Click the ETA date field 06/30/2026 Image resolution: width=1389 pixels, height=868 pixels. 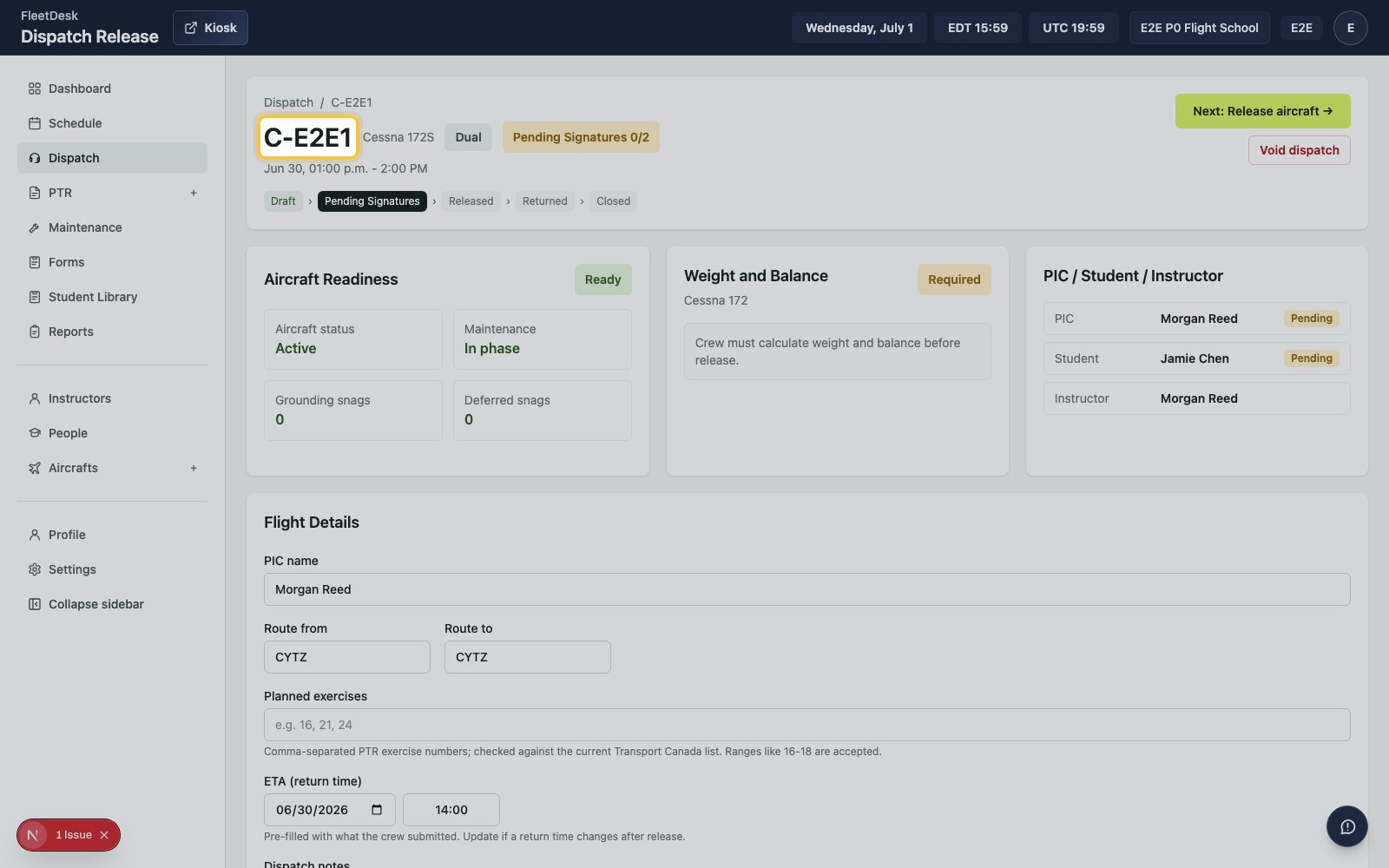pos(329,810)
